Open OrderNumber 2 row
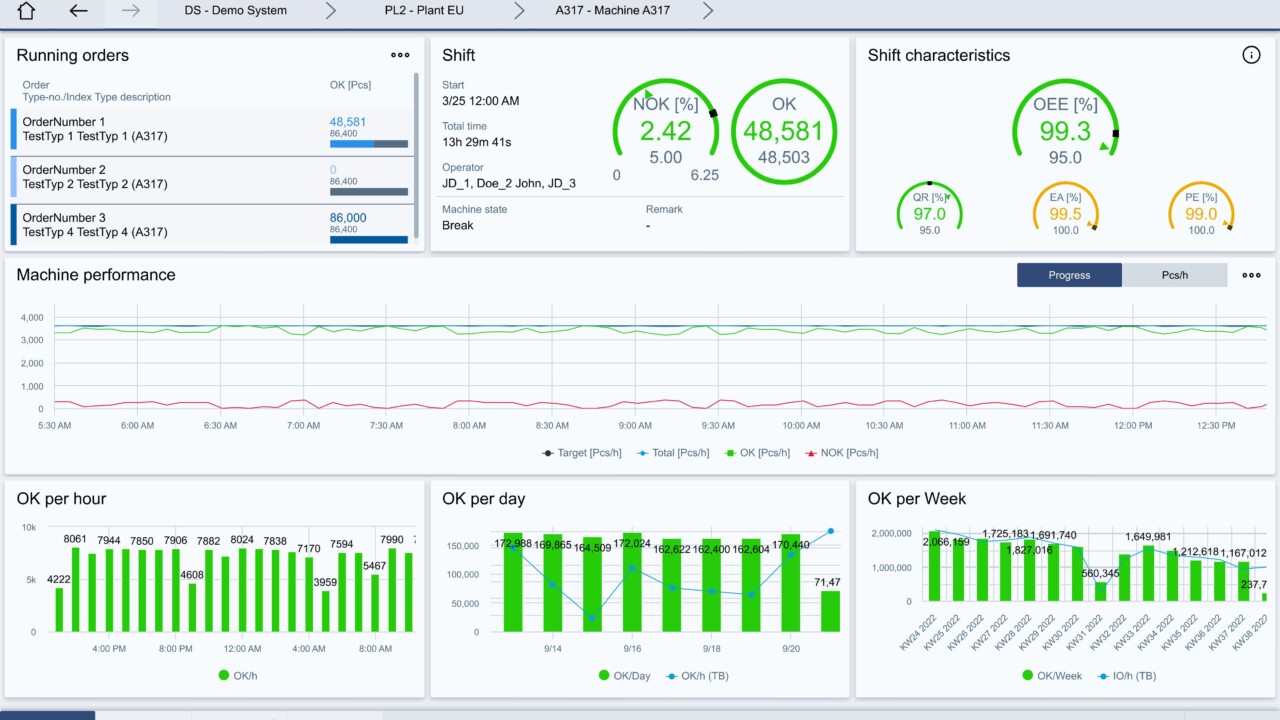The height and width of the screenshot is (720, 1280). tap(212, 177)
